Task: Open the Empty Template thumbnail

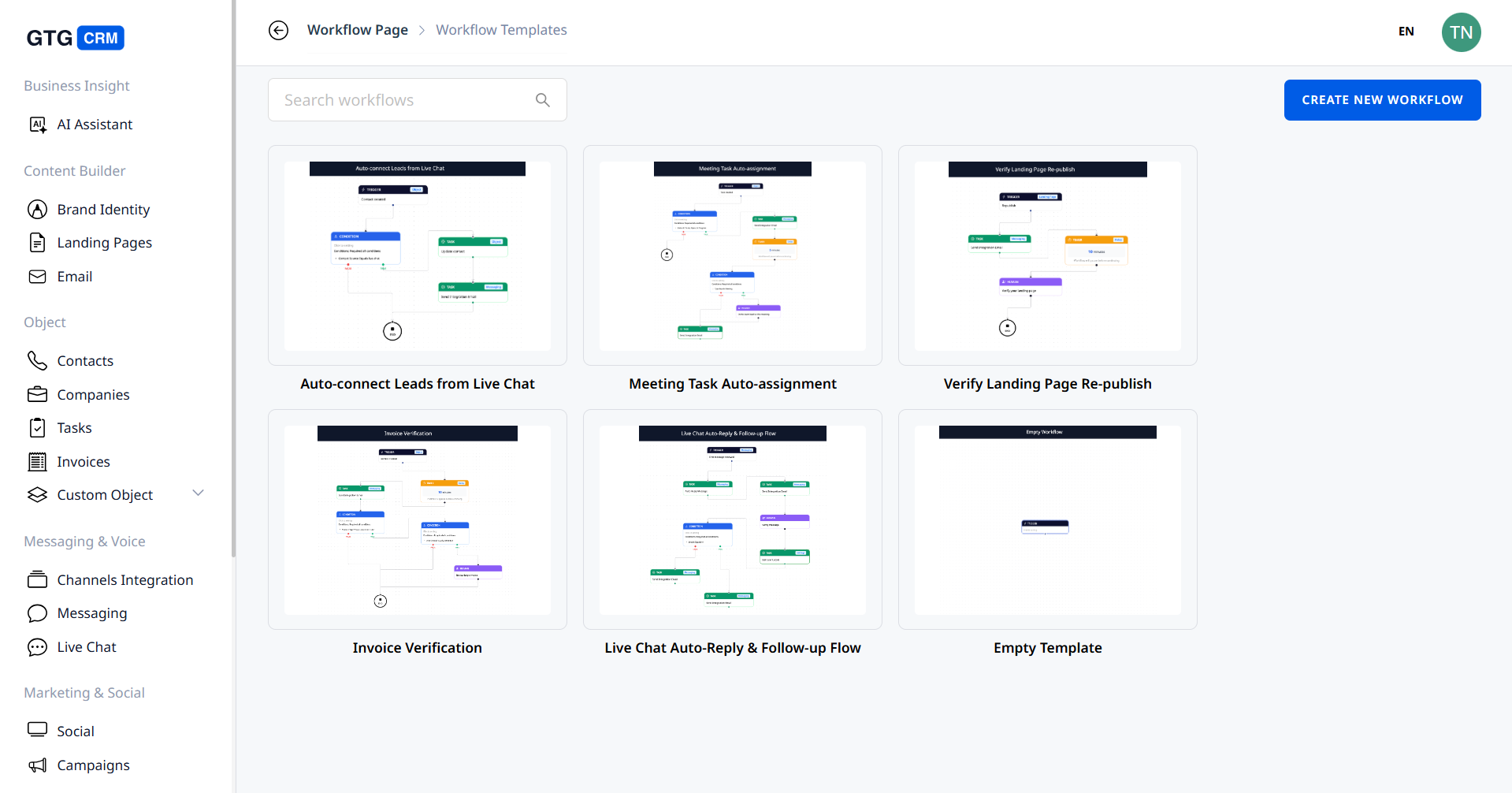Action: tap(1047, 519)
